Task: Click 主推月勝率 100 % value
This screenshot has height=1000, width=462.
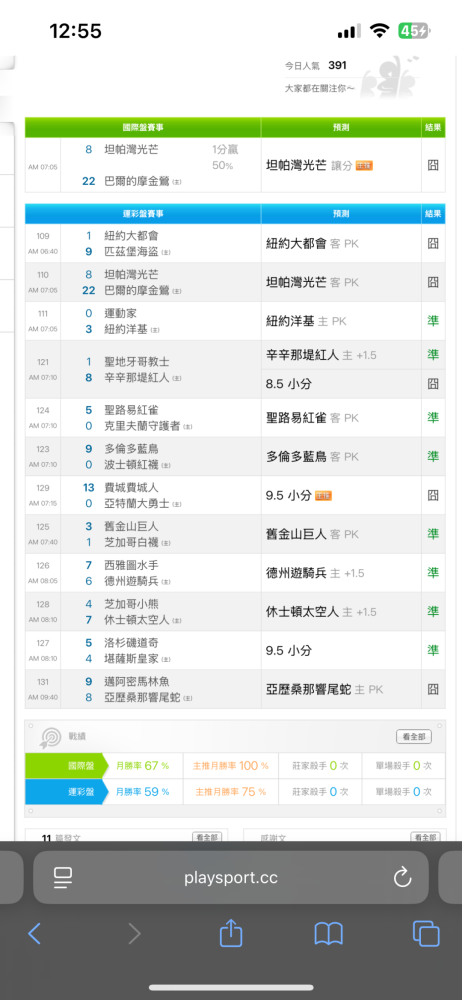Action: (232, 765)
